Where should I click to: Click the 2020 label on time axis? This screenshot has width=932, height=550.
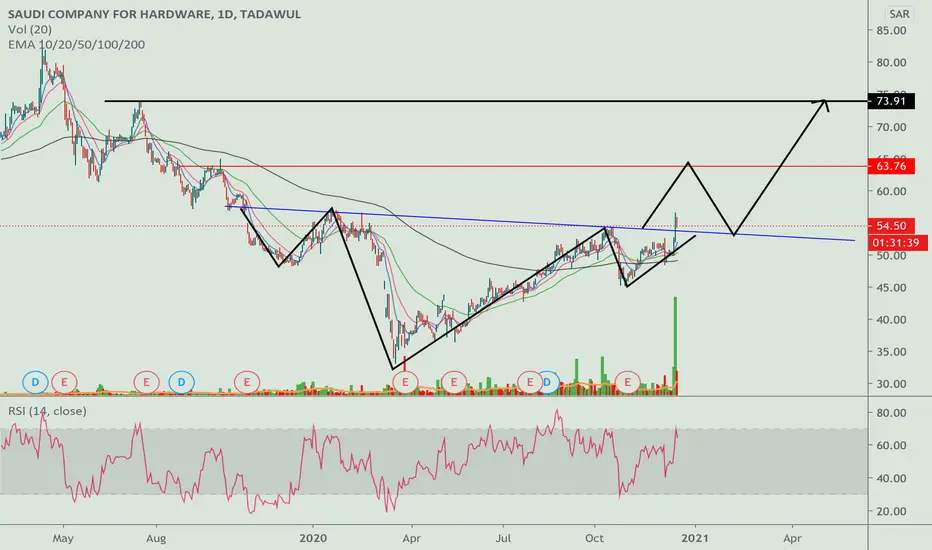(313, 538)
